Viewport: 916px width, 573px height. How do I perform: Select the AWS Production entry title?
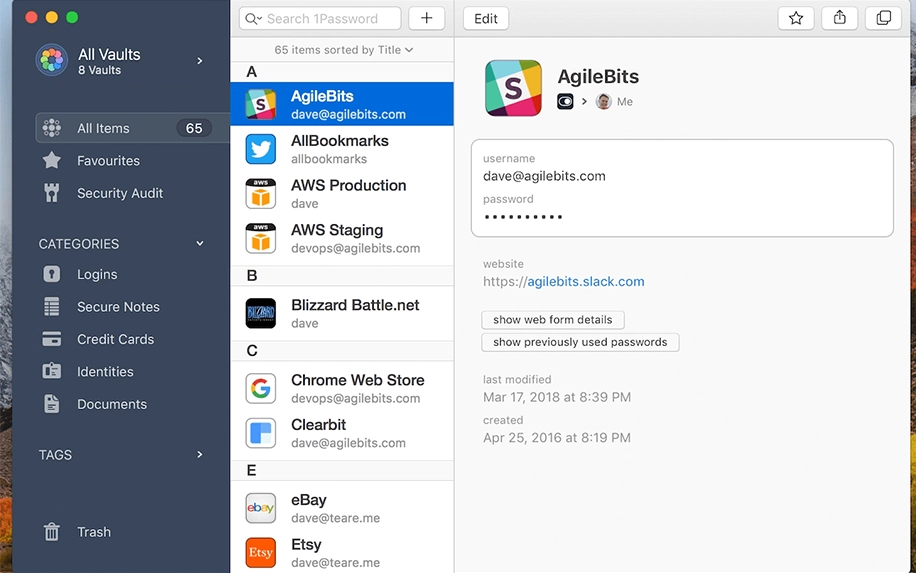[349, 185]
